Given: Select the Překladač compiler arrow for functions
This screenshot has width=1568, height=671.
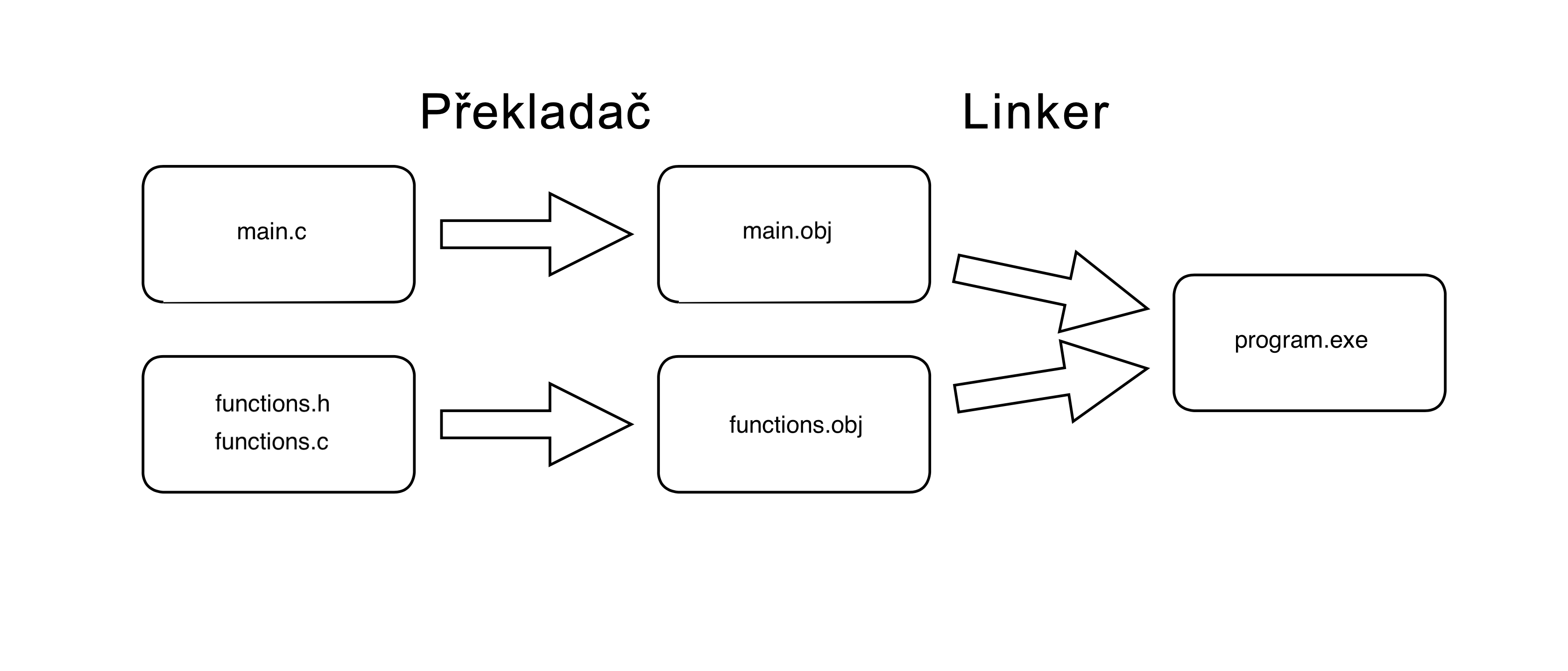Looking at the screenshot, I should [x=490, y=440].
